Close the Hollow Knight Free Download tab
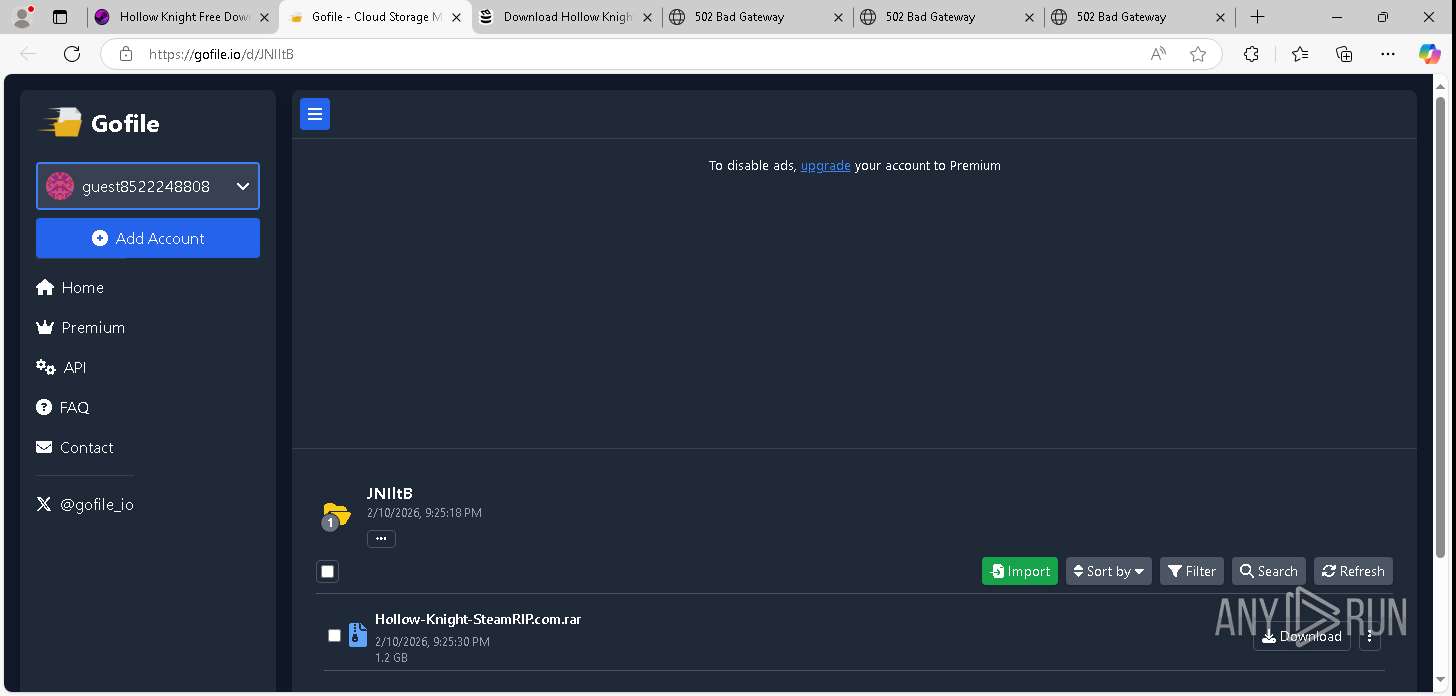Screen dimensions: 1456x696 pyautogui.click(x=264, y=17)
